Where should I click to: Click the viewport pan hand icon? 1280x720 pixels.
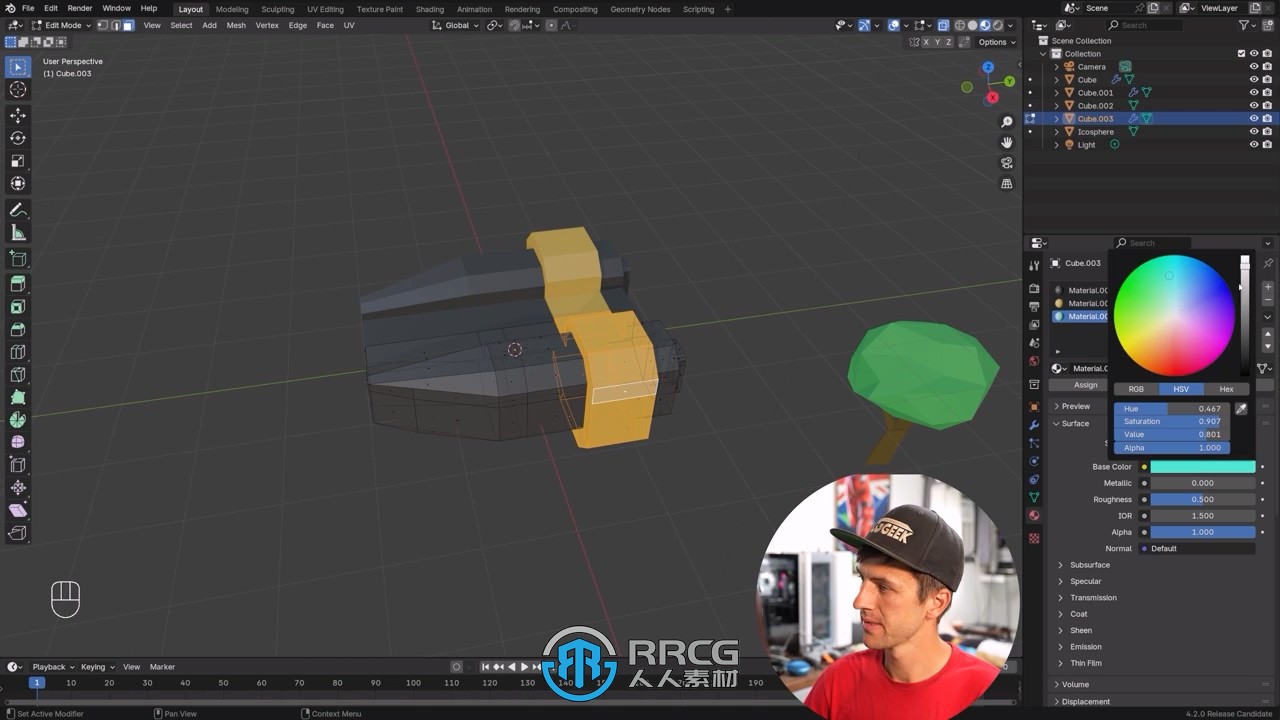coord(1007,142)
